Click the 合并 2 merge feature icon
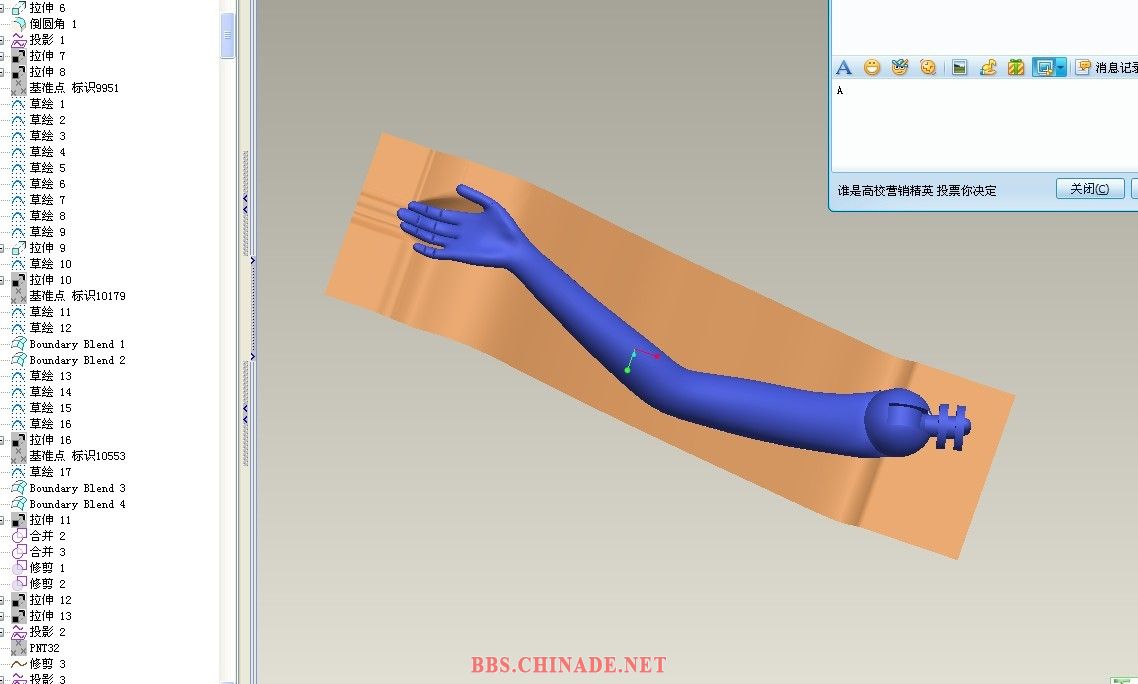The width and height of the screenshot is (1138, 684). pos(19,536)
